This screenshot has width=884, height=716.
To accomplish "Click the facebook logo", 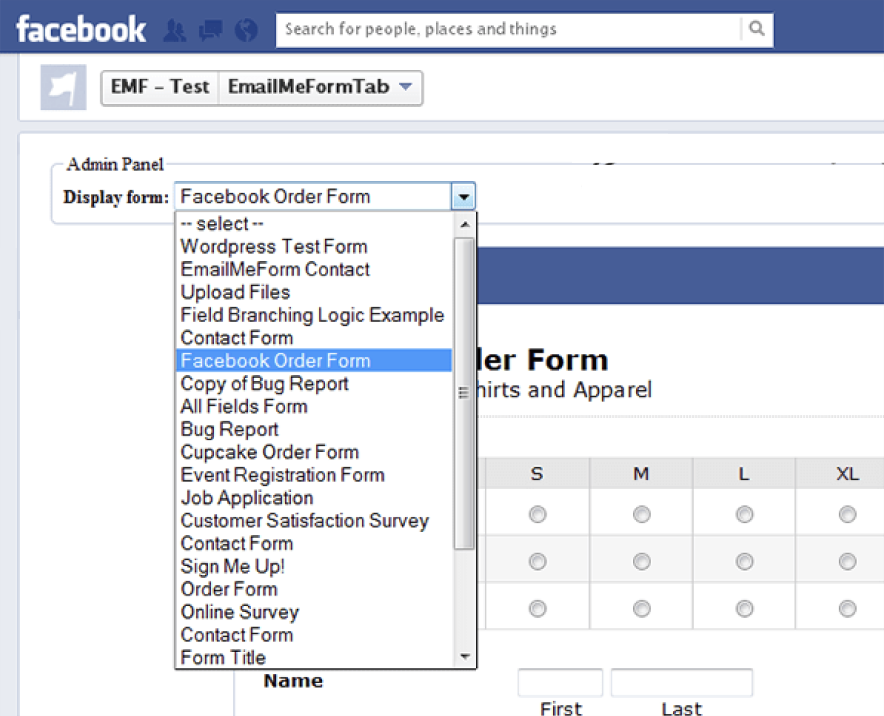I will (81, 29).
